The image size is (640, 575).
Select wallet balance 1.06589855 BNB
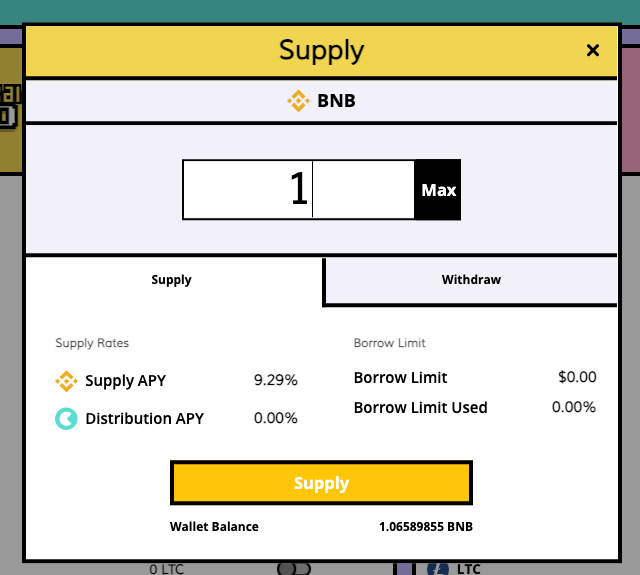point(426,527)
